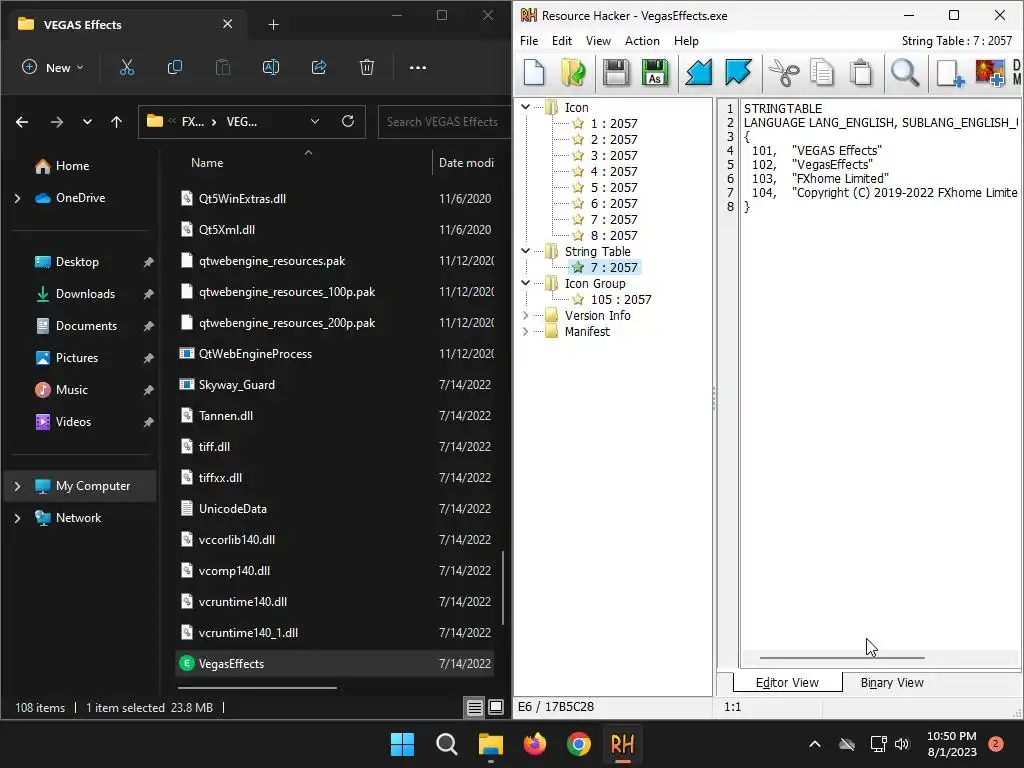
Task: Open Find with the magnifying glass icon
Action: tap(905, 72)
